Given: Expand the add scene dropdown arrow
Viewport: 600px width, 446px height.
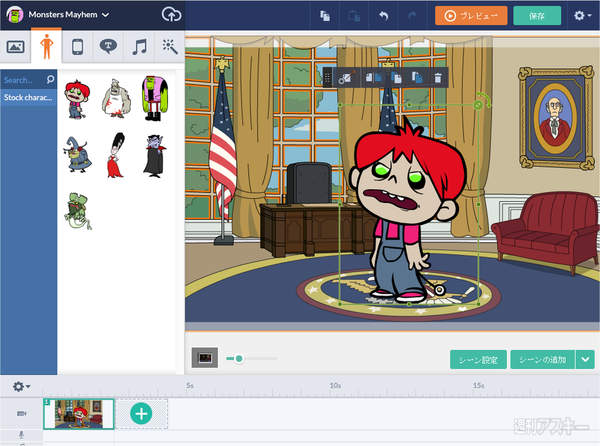Looking at the screenshot, I should (x=585, y=360).
